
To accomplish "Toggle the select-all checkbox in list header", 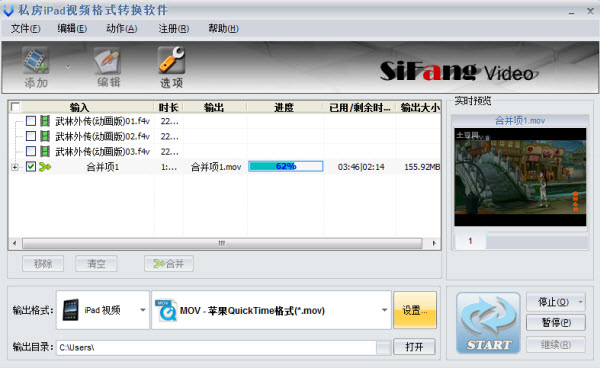I will (15, 107).
